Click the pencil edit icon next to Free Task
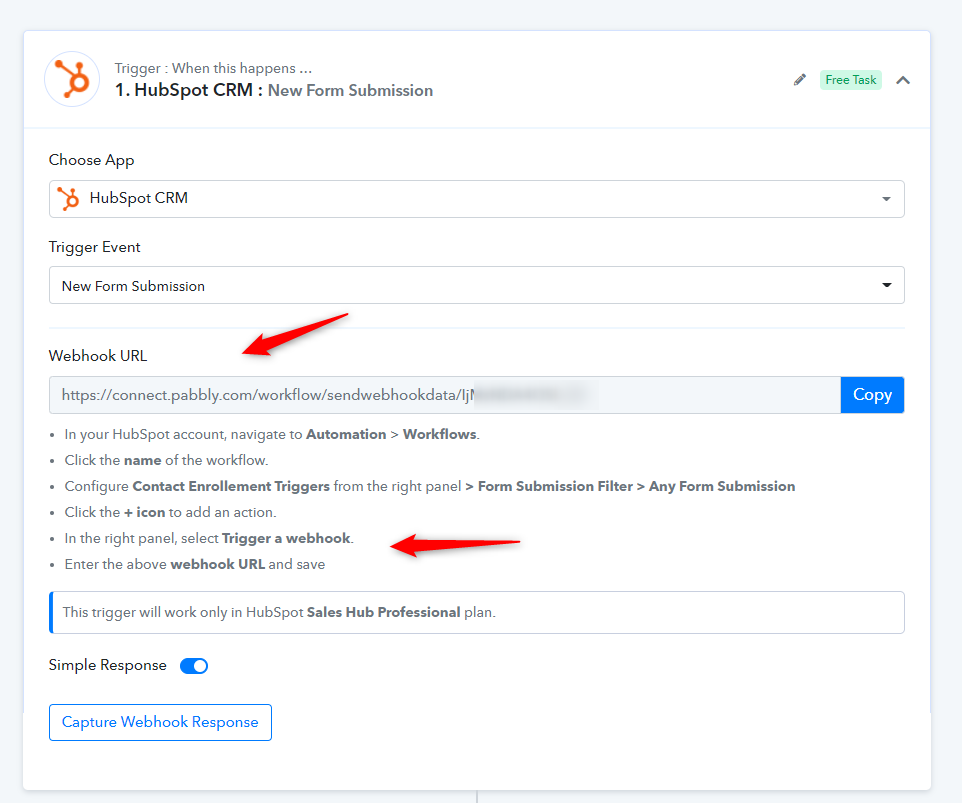Viewport: 962px width, 803px height. (799, 80)
